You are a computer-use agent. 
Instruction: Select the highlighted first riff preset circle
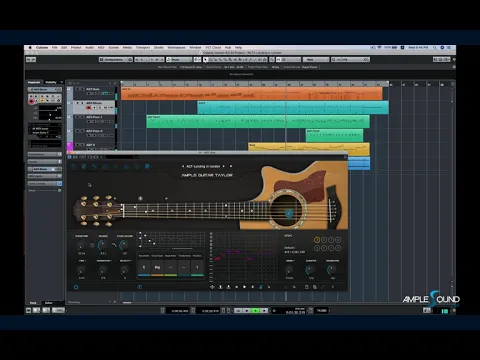[x=317, y=240]
